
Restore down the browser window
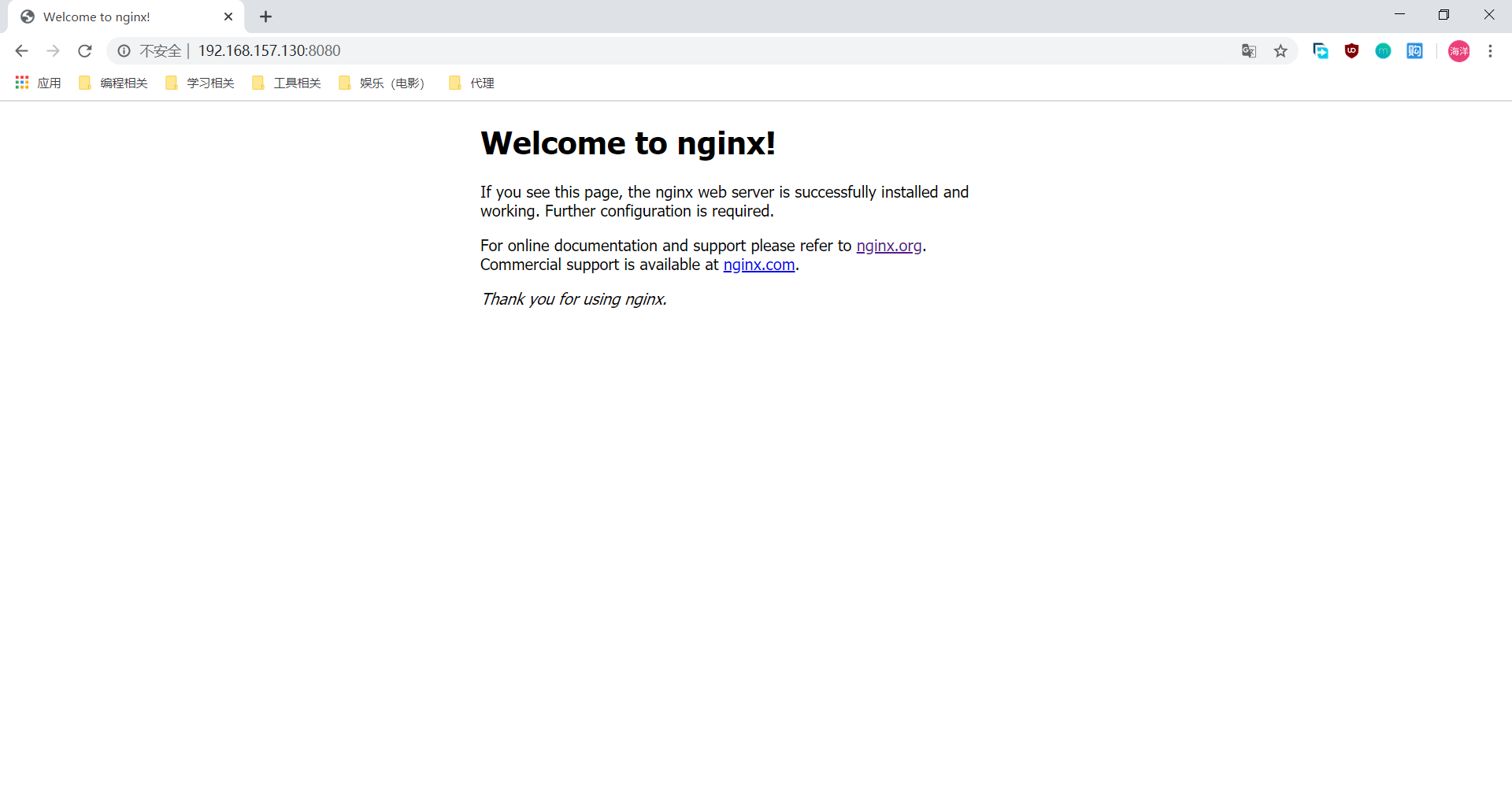tap(1443, 14)
